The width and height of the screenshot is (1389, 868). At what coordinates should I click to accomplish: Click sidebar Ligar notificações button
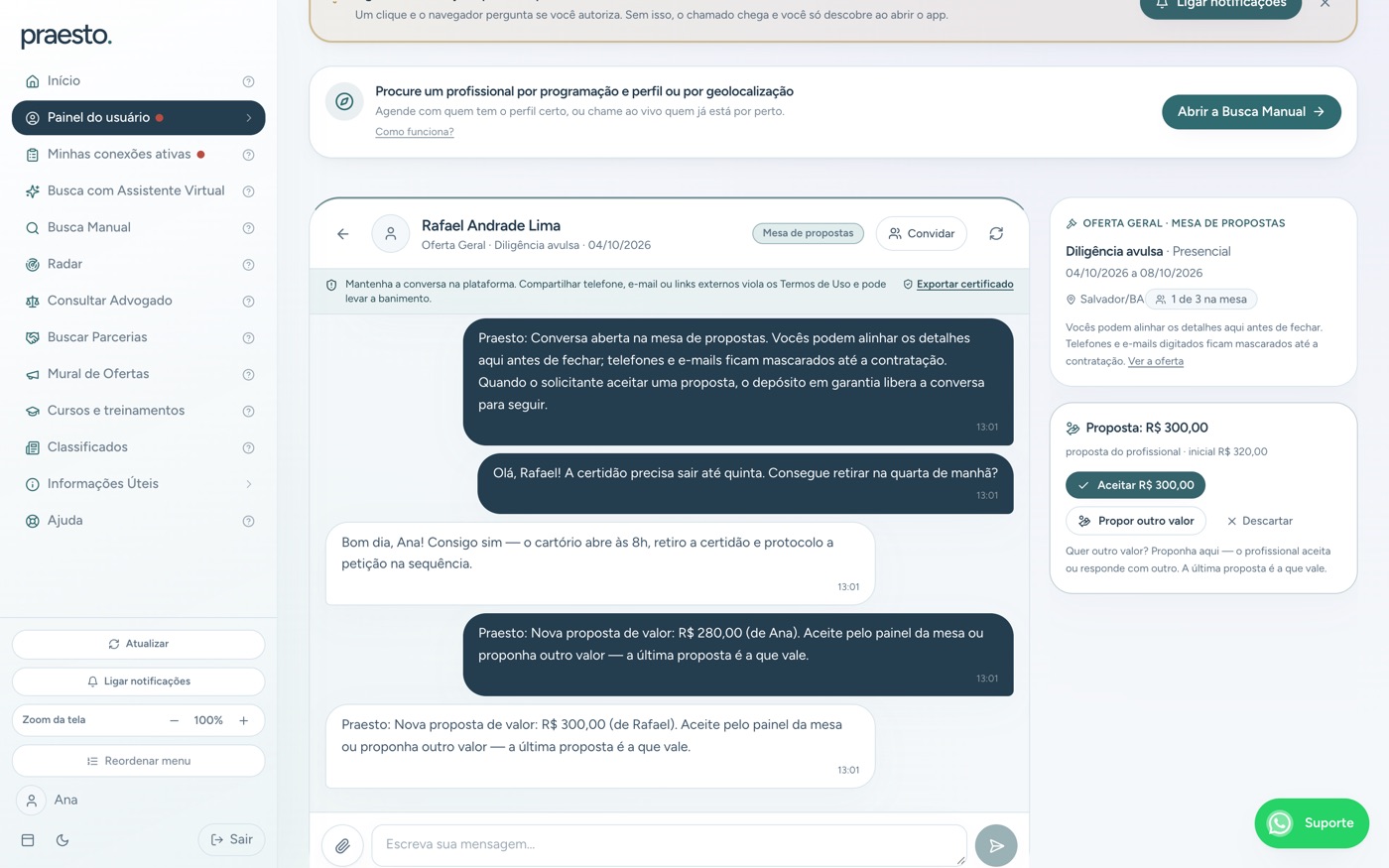(x=139, y=682)
